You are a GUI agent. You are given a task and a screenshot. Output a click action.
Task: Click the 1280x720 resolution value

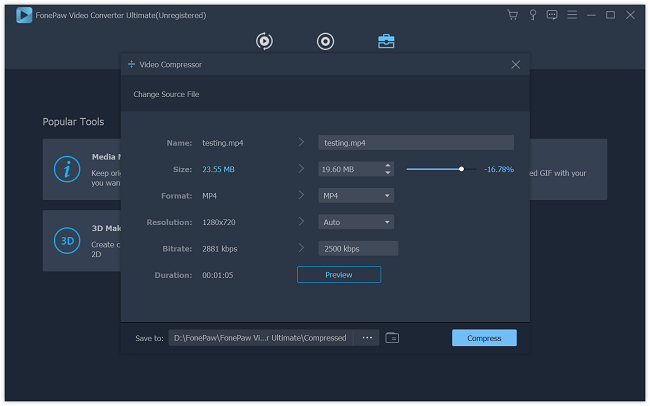point(218,222)
